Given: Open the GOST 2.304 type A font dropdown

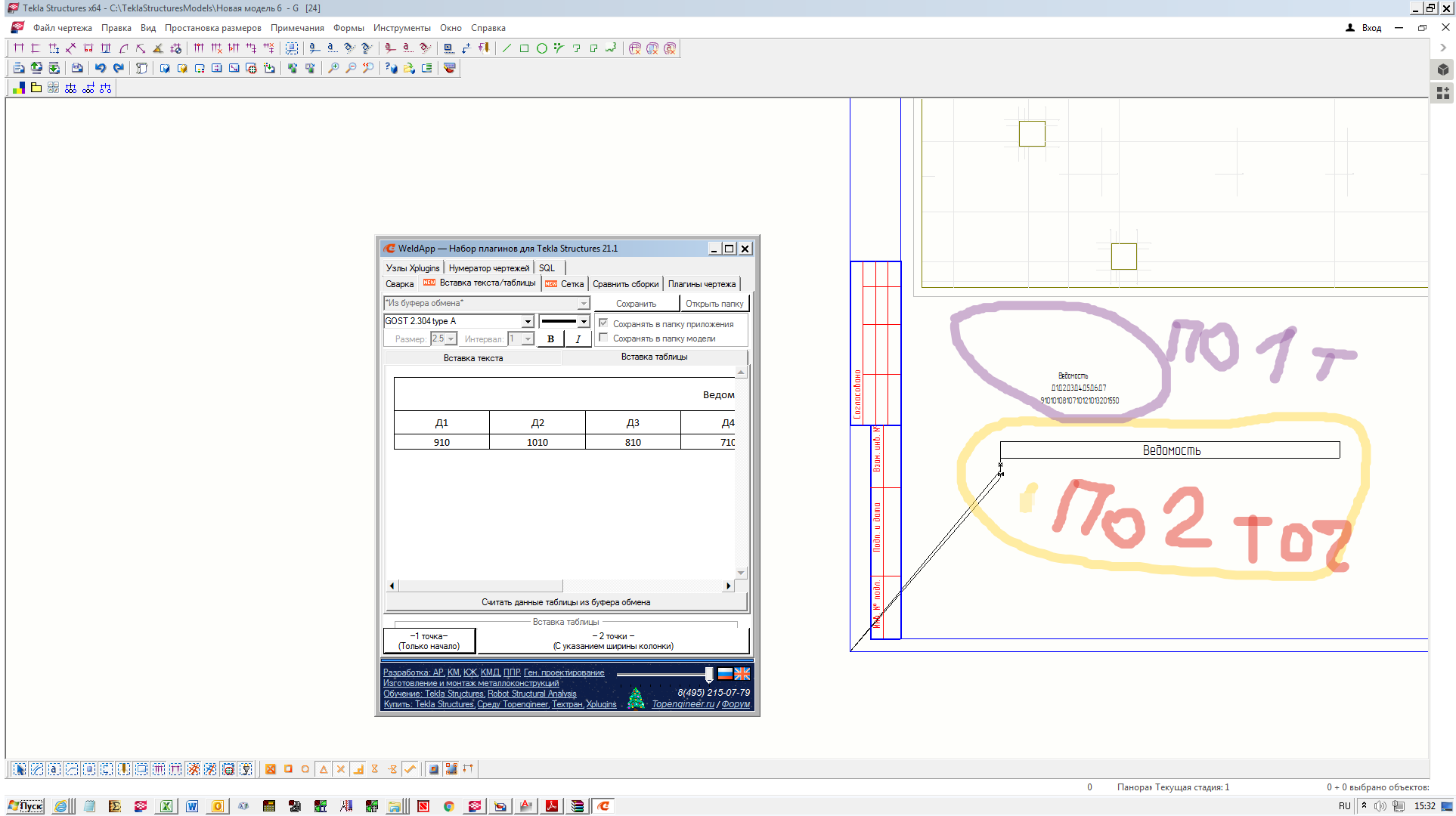Looking at the screenshot, I should click(528, 321).
